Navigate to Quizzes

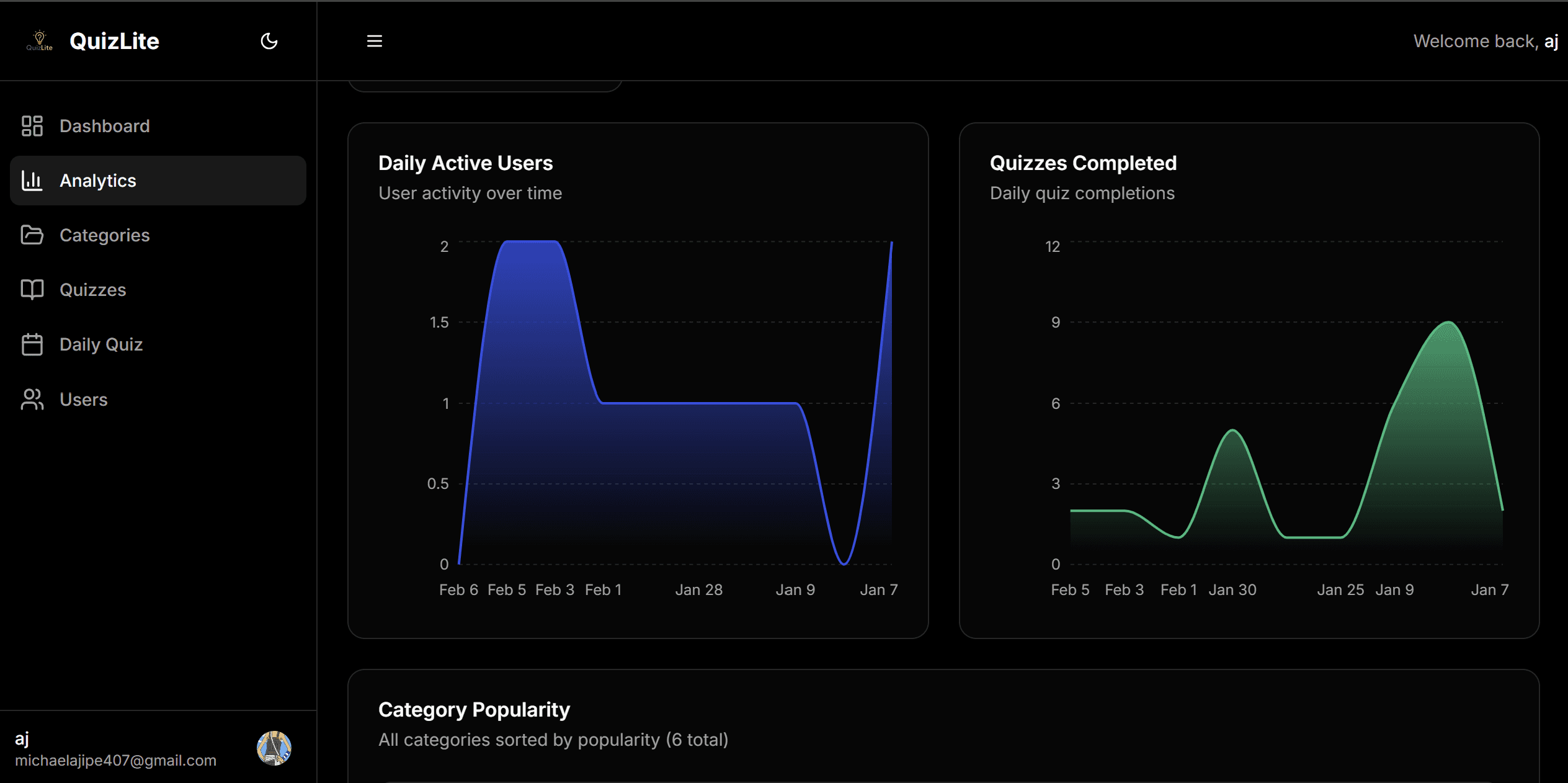click(x=92, y=290)
